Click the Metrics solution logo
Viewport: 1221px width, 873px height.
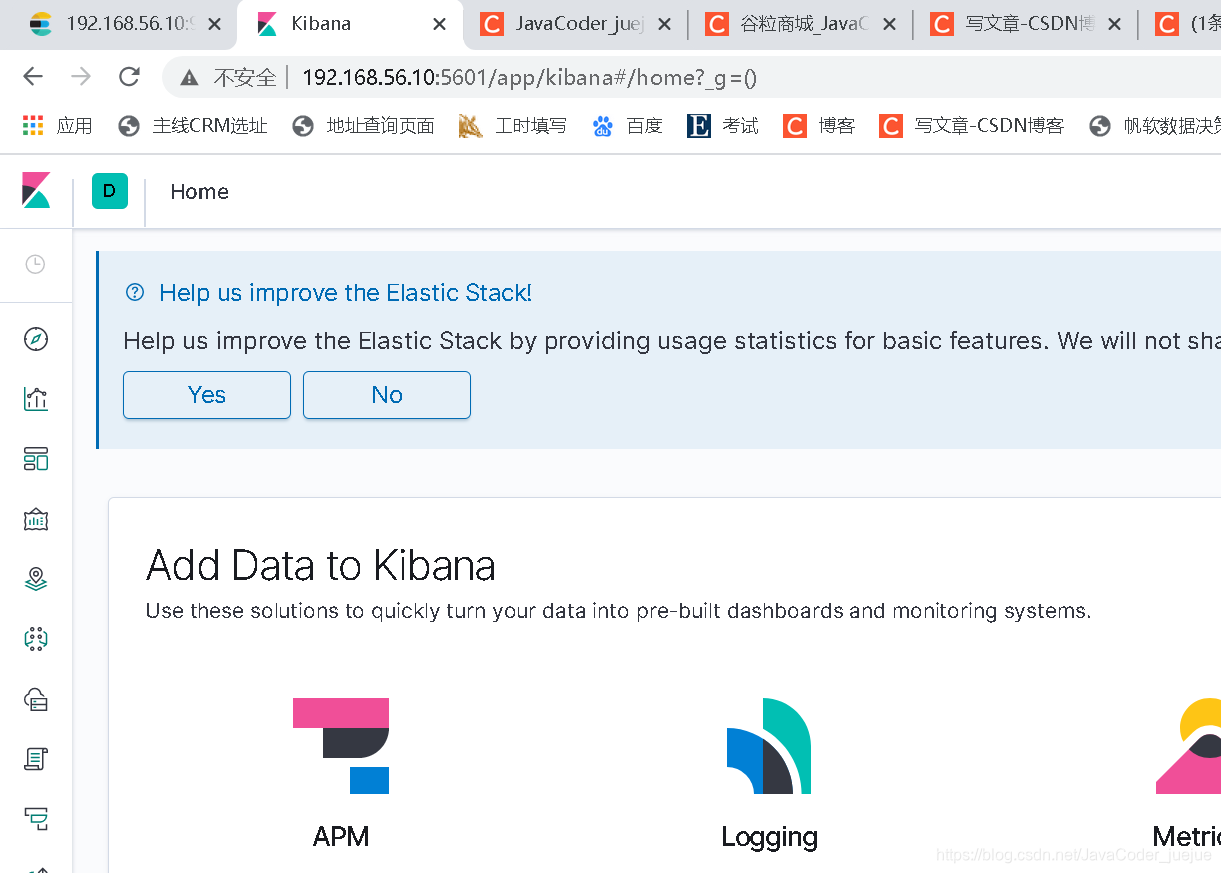click(x=1189, y=746)
